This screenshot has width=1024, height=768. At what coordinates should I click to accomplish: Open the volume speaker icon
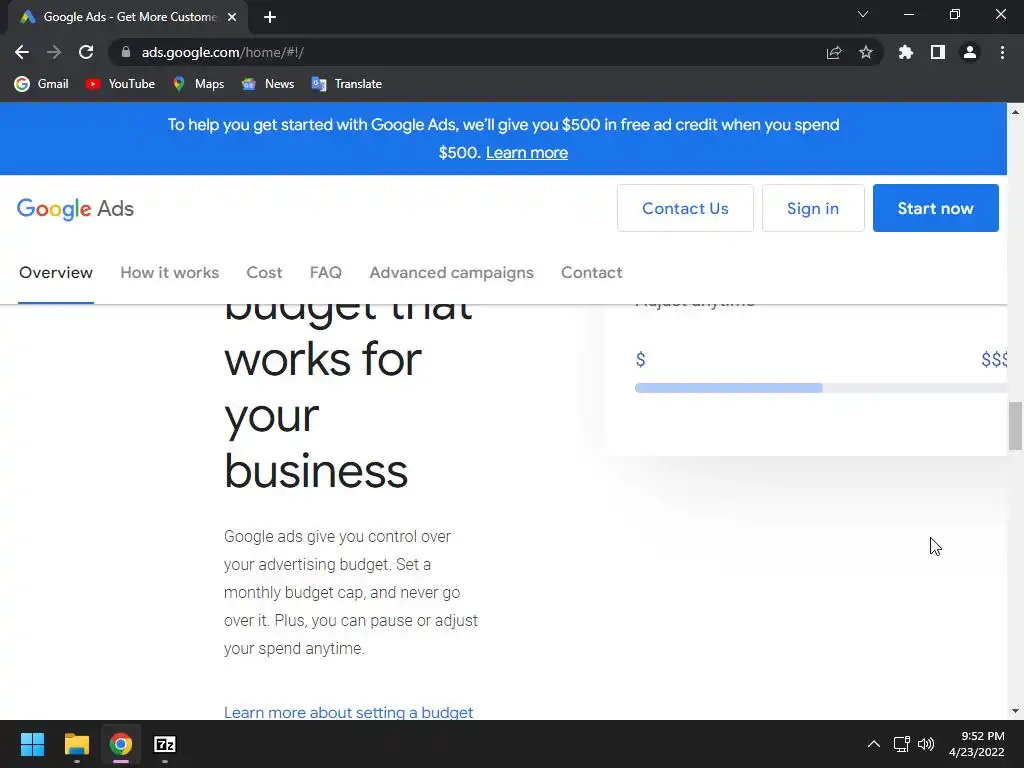[926, 744]
